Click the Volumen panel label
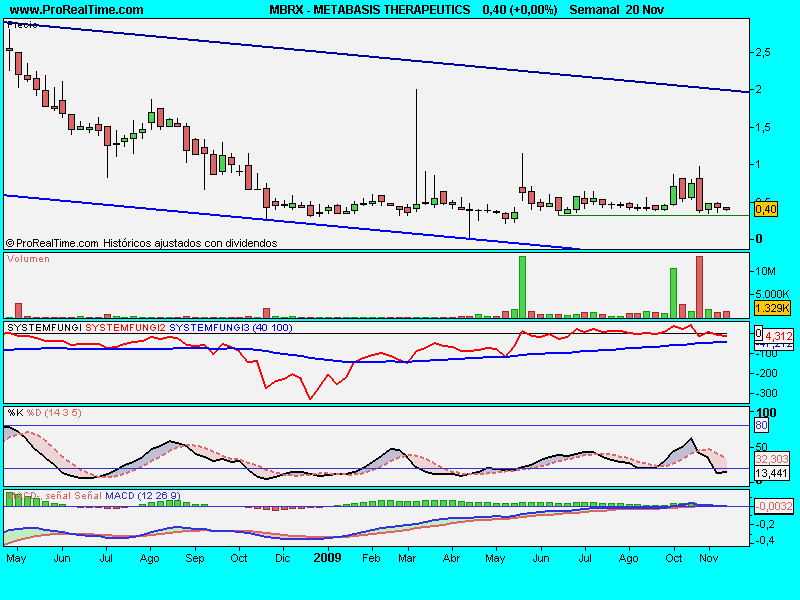 click(x=28, y=259)
